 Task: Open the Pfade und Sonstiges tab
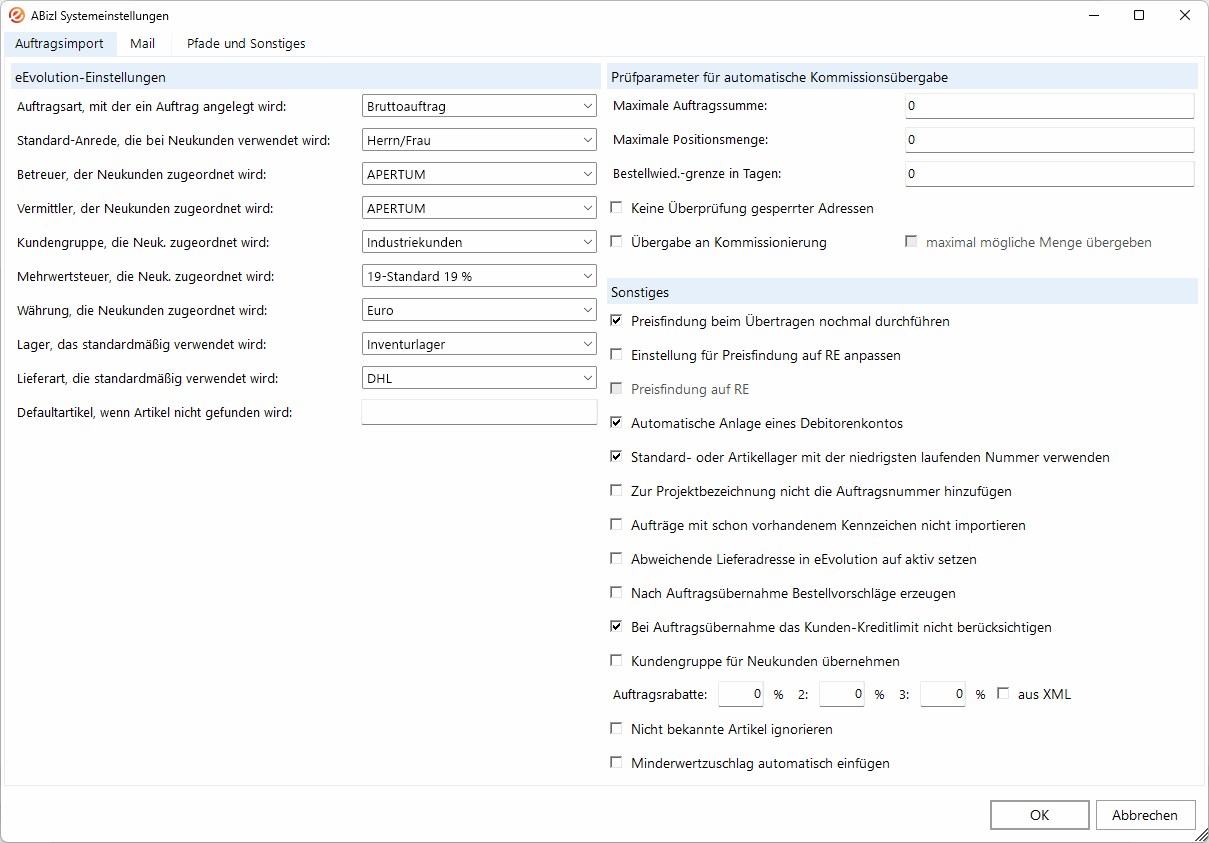pyautogui.click(x=246, y=44)
